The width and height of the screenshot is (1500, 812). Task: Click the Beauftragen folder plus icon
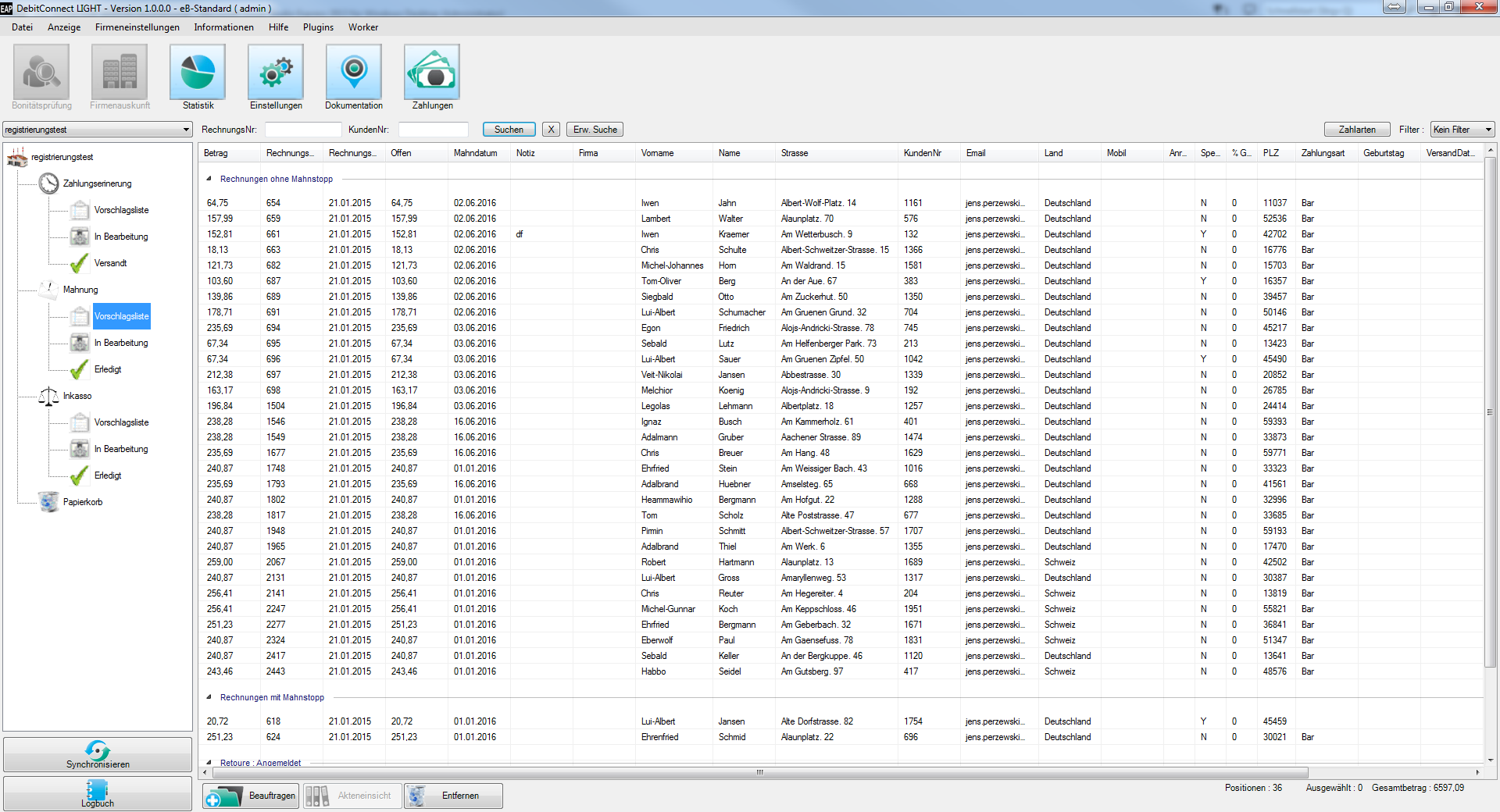pyautogui.click(x=223, y=796)
